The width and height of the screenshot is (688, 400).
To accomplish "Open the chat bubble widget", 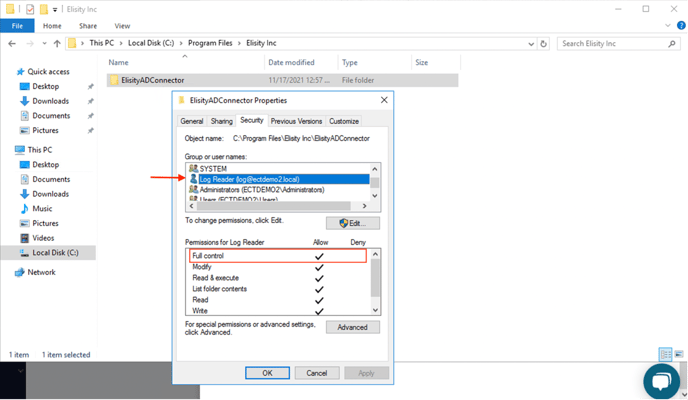I will click(661, 381).
